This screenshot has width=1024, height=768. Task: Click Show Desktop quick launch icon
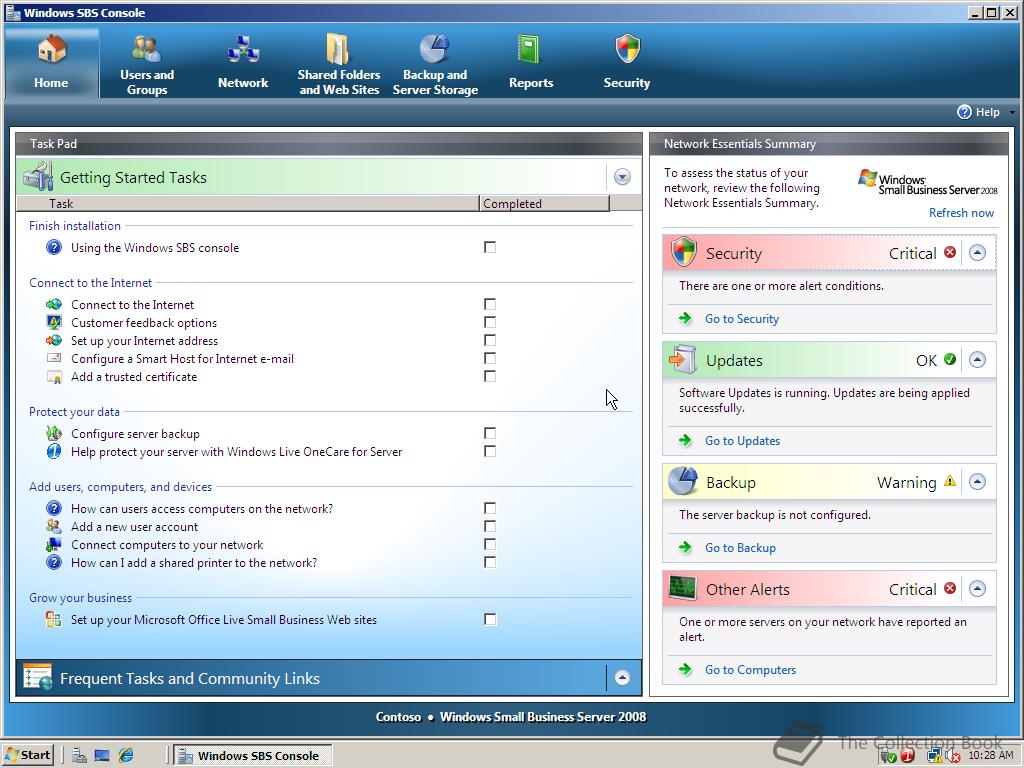102,756
